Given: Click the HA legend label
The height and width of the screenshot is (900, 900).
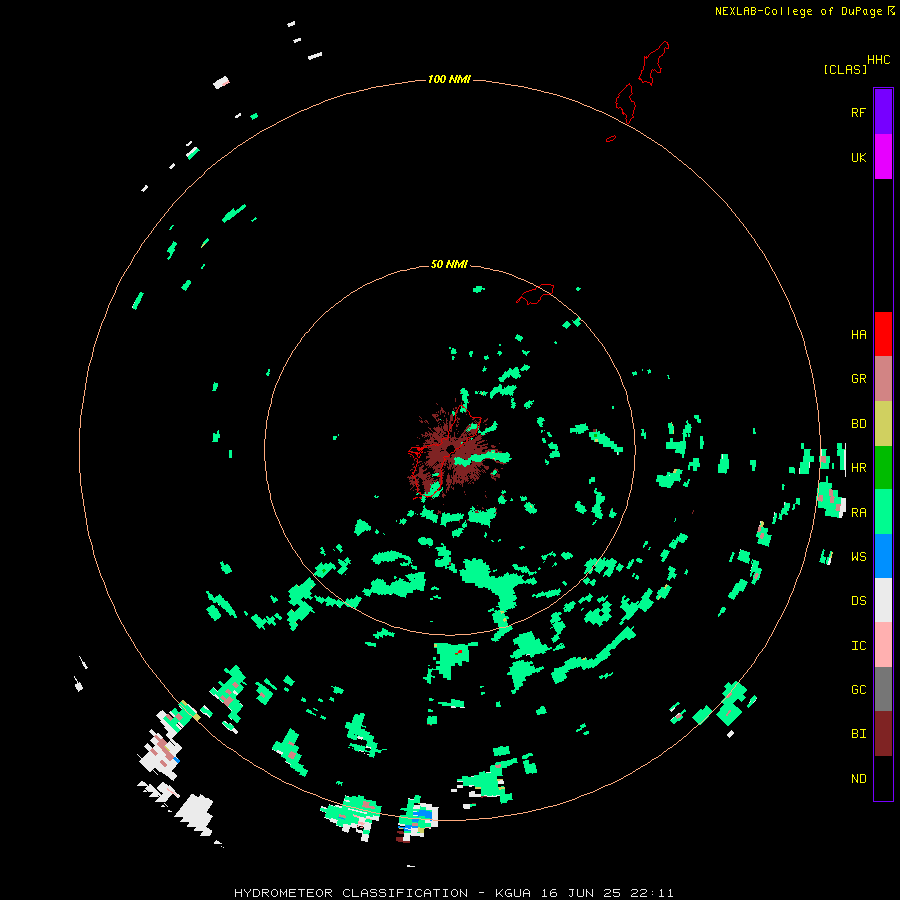Looking at the screenshot, I should 858,335.
